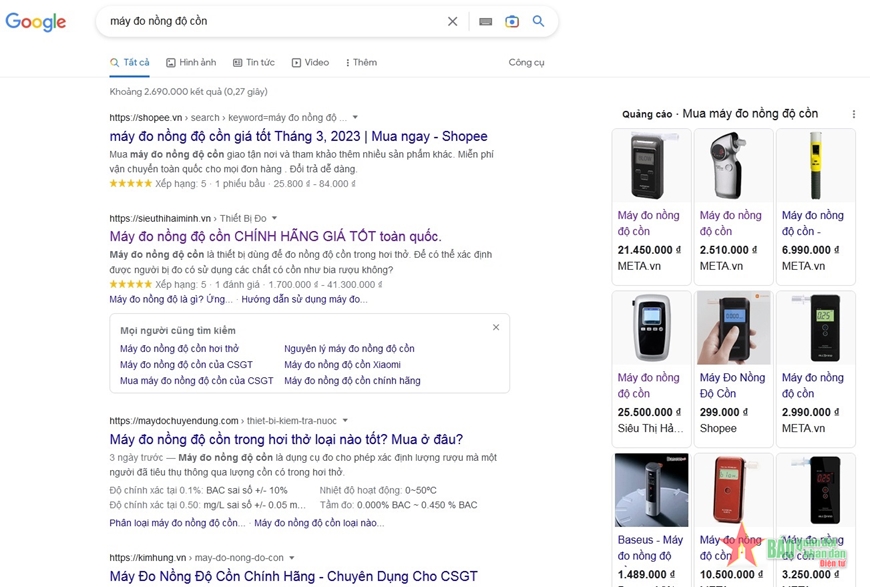870x587 pixels.
Task: Expand kimhung.vn result dropdown arrow
Action: point(292,558)
